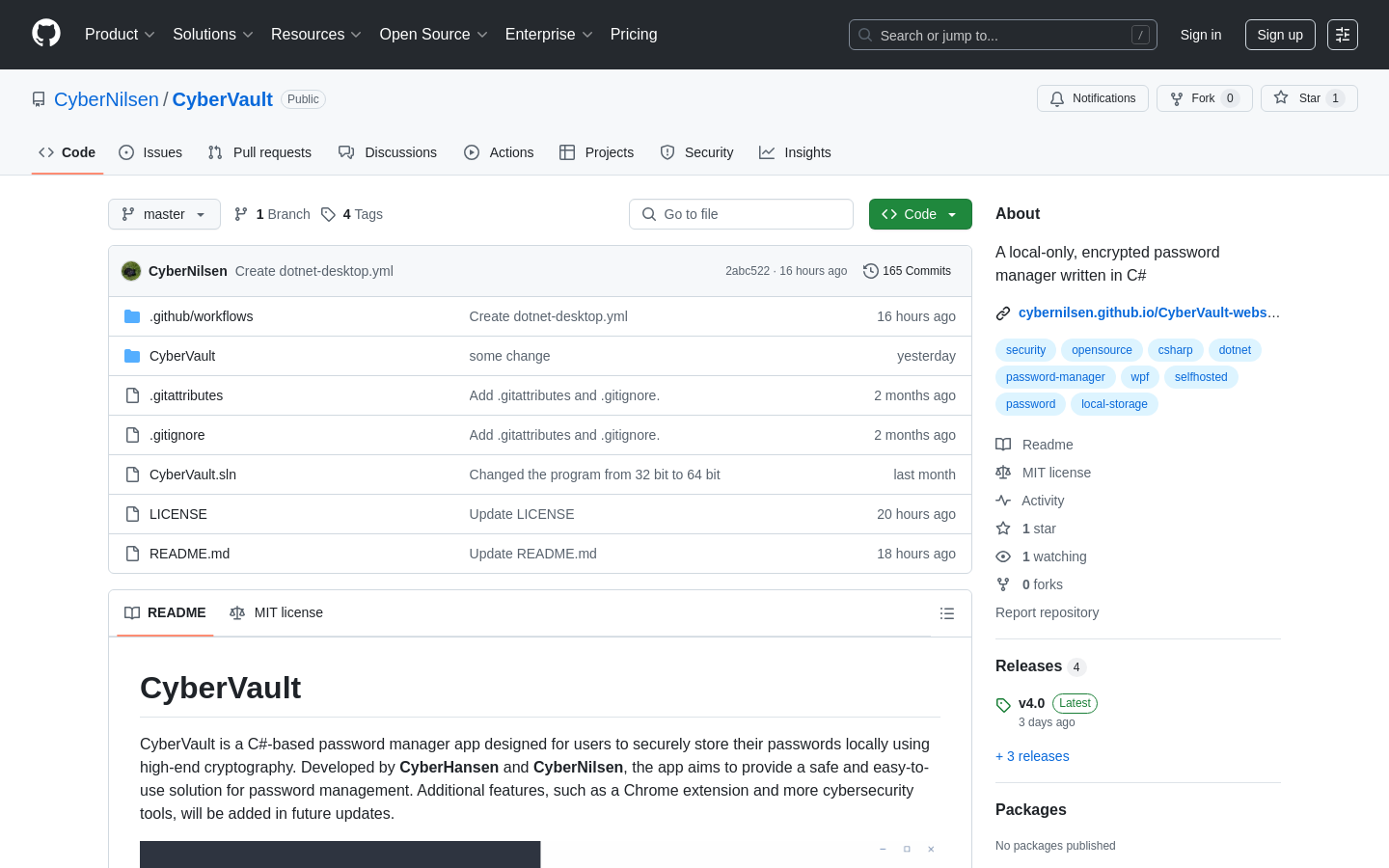
Task: Expand the Product menu
Action: pos(120,35)
